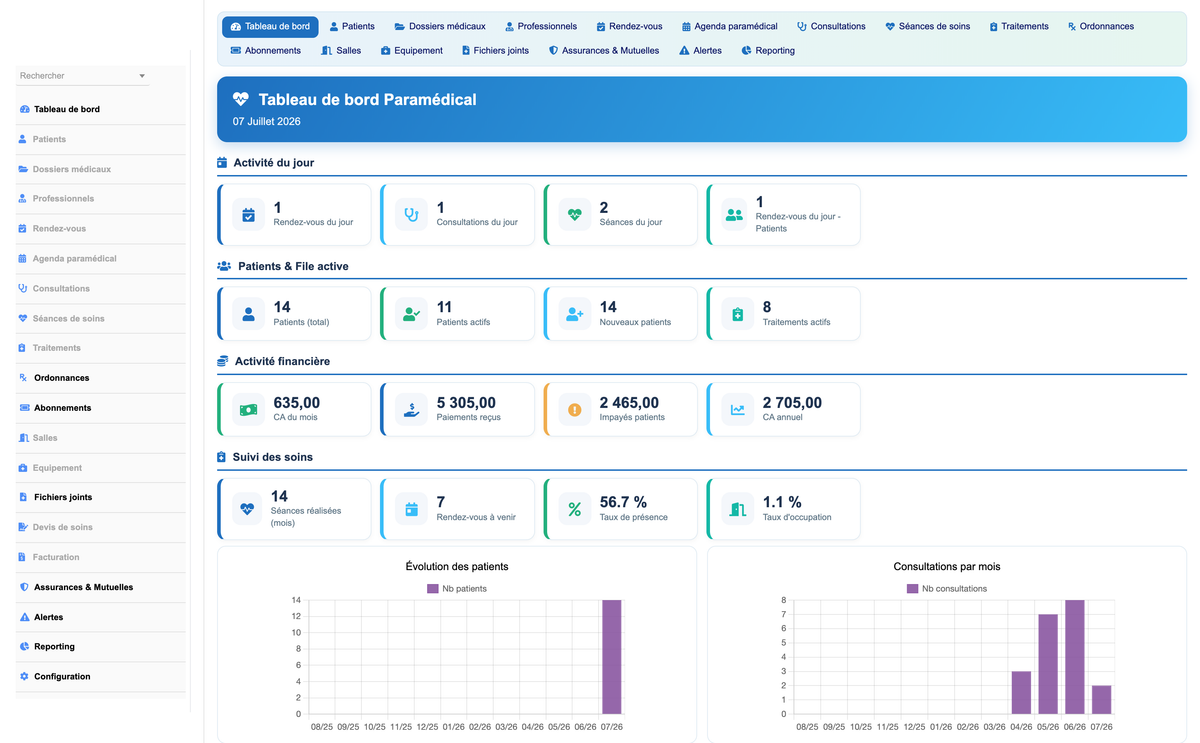Click the sidebar Reporting pie chart icon

[x=24, y=647]
